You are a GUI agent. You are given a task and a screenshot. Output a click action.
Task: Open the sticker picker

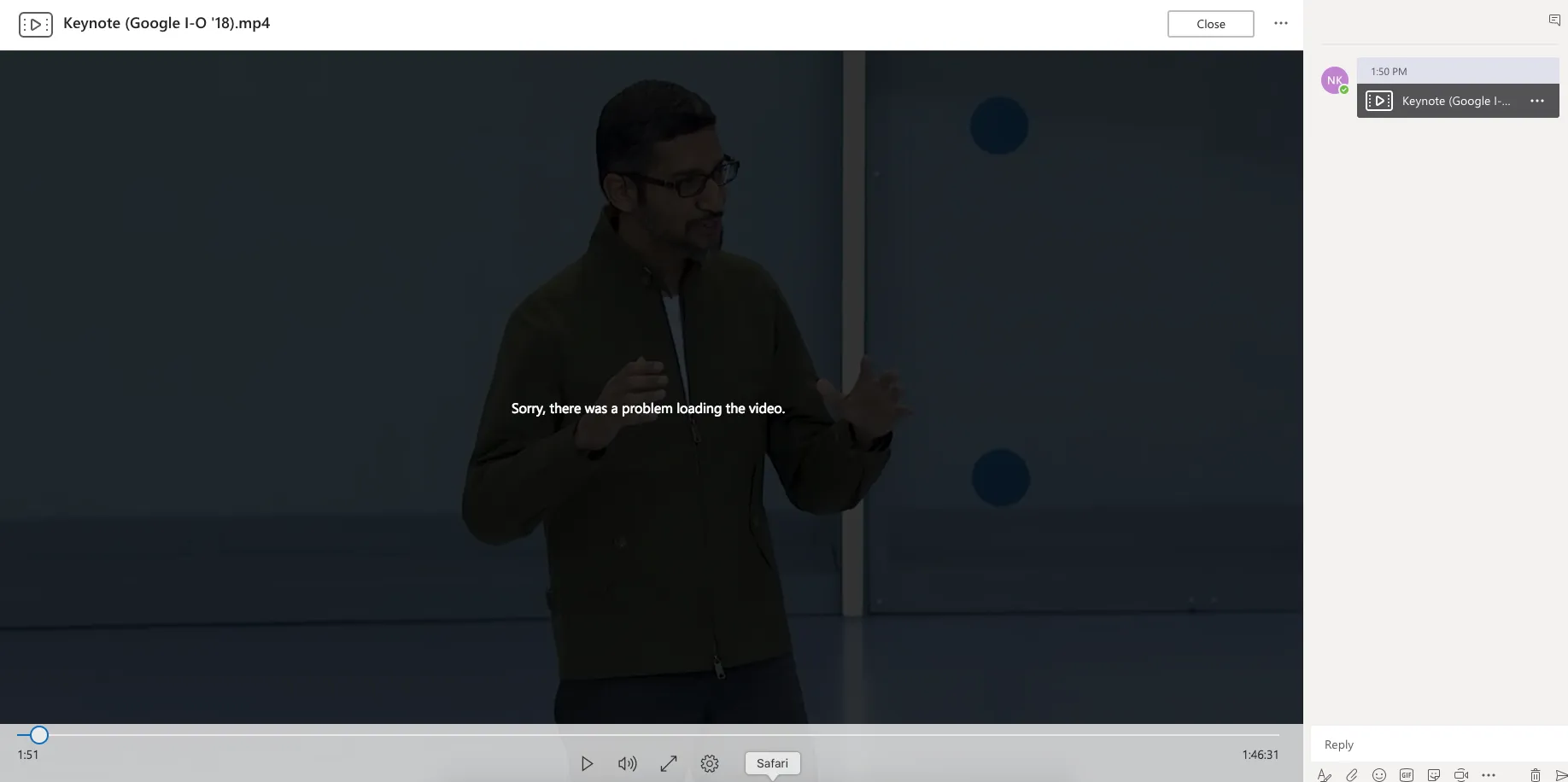click(1435, 774)
